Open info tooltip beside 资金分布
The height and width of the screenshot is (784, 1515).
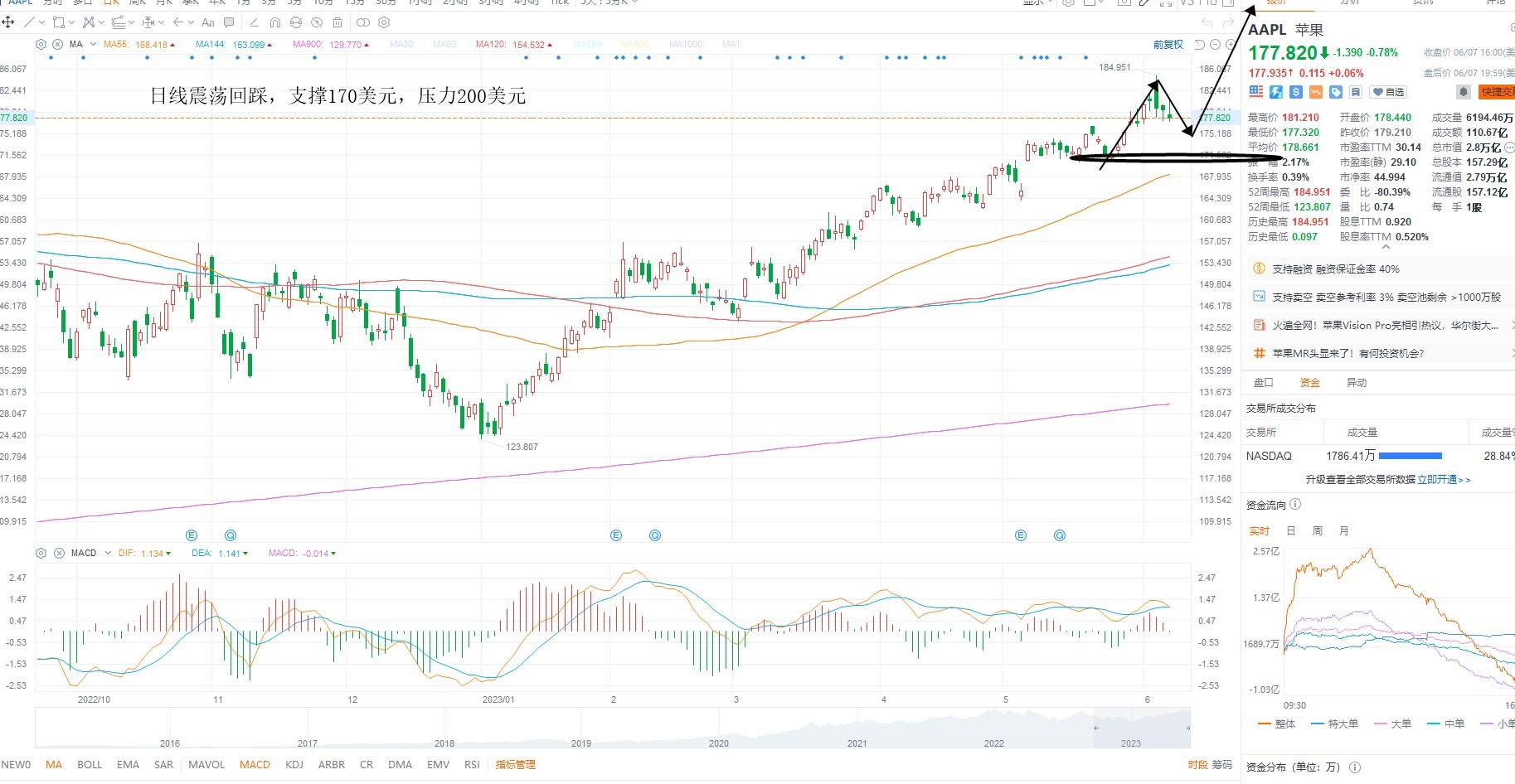[1355, 767]
